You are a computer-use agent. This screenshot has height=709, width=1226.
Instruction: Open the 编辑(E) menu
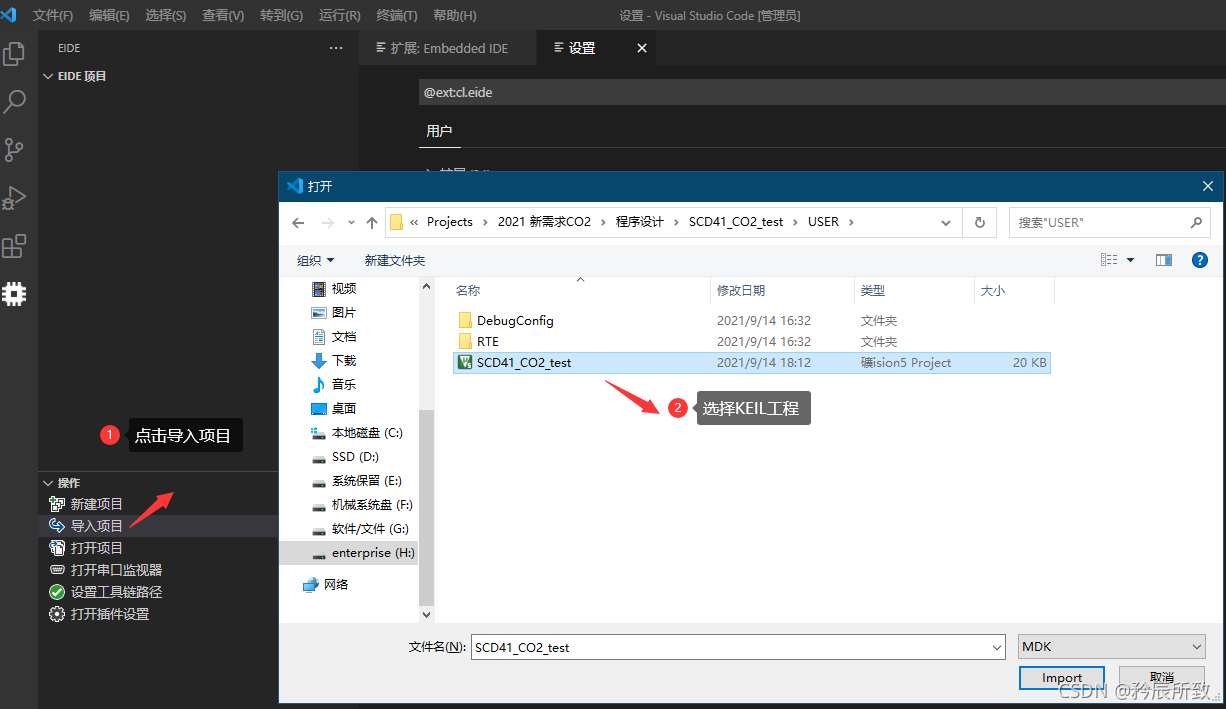[109, 16]
